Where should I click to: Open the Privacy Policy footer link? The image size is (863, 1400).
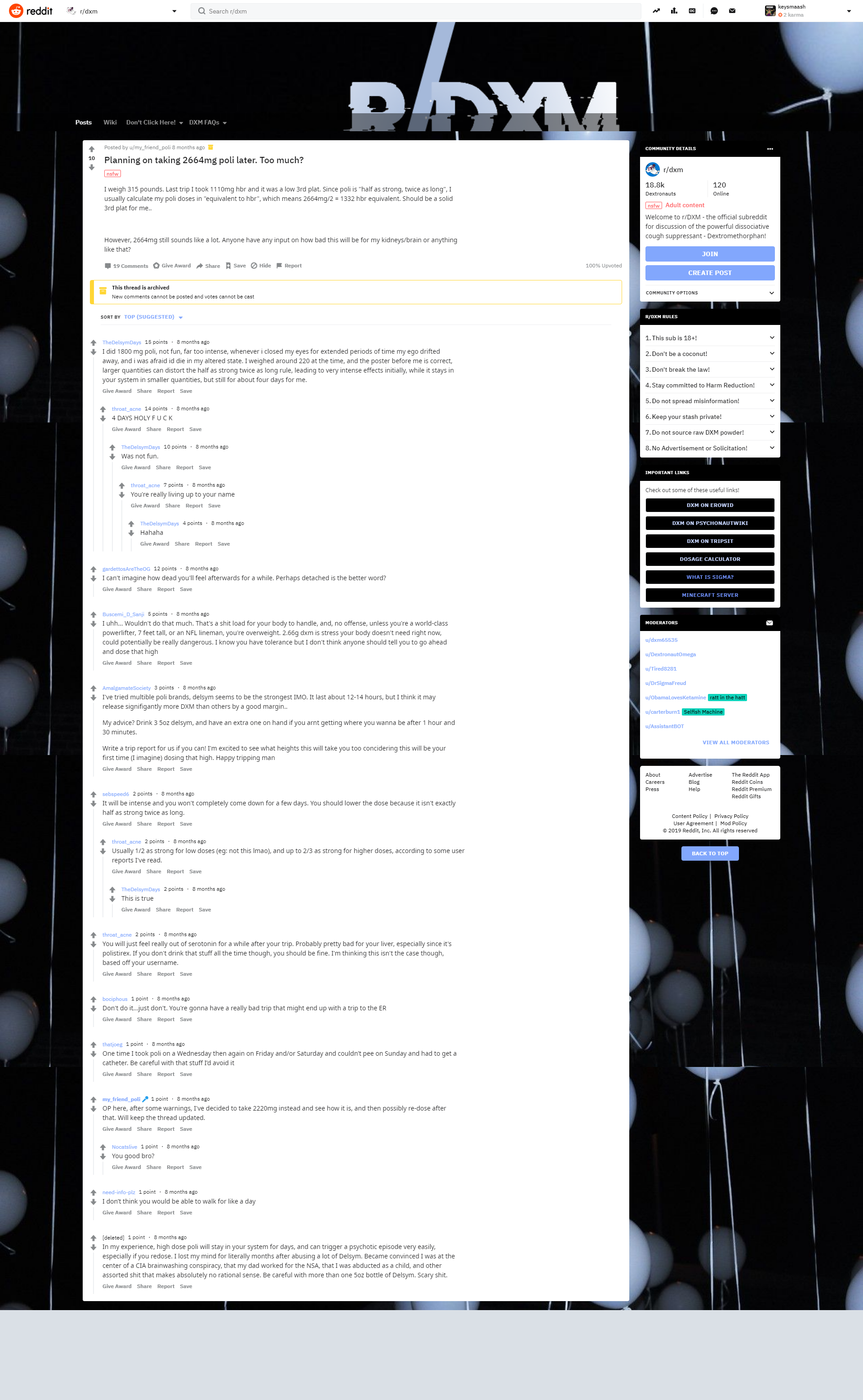tap(731, 816)
